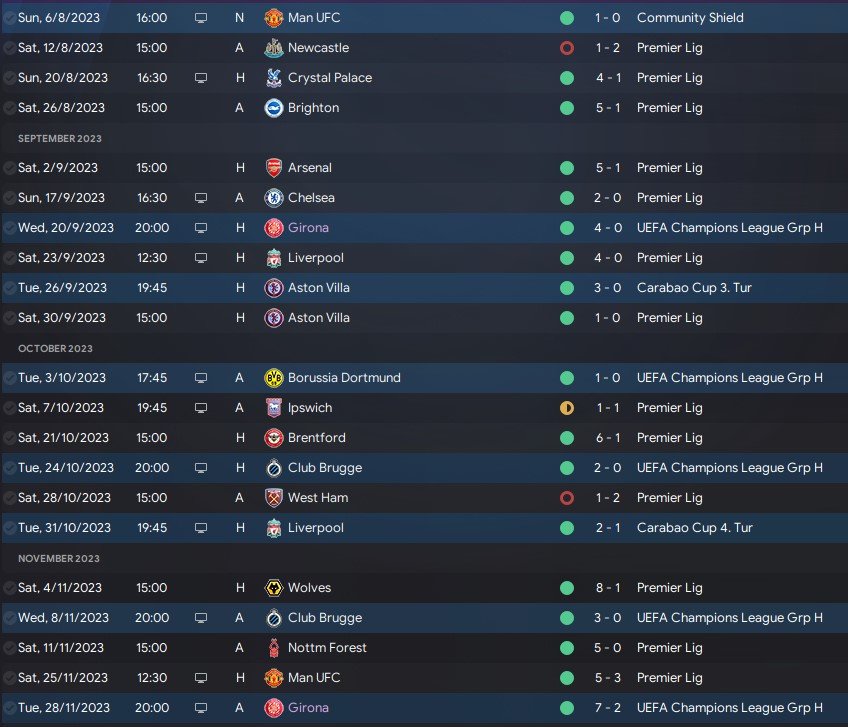The height and width of the screenshot is (727, 848).
Task: Open the Girona team link on 28/11/2023
Action: point(308,708)
